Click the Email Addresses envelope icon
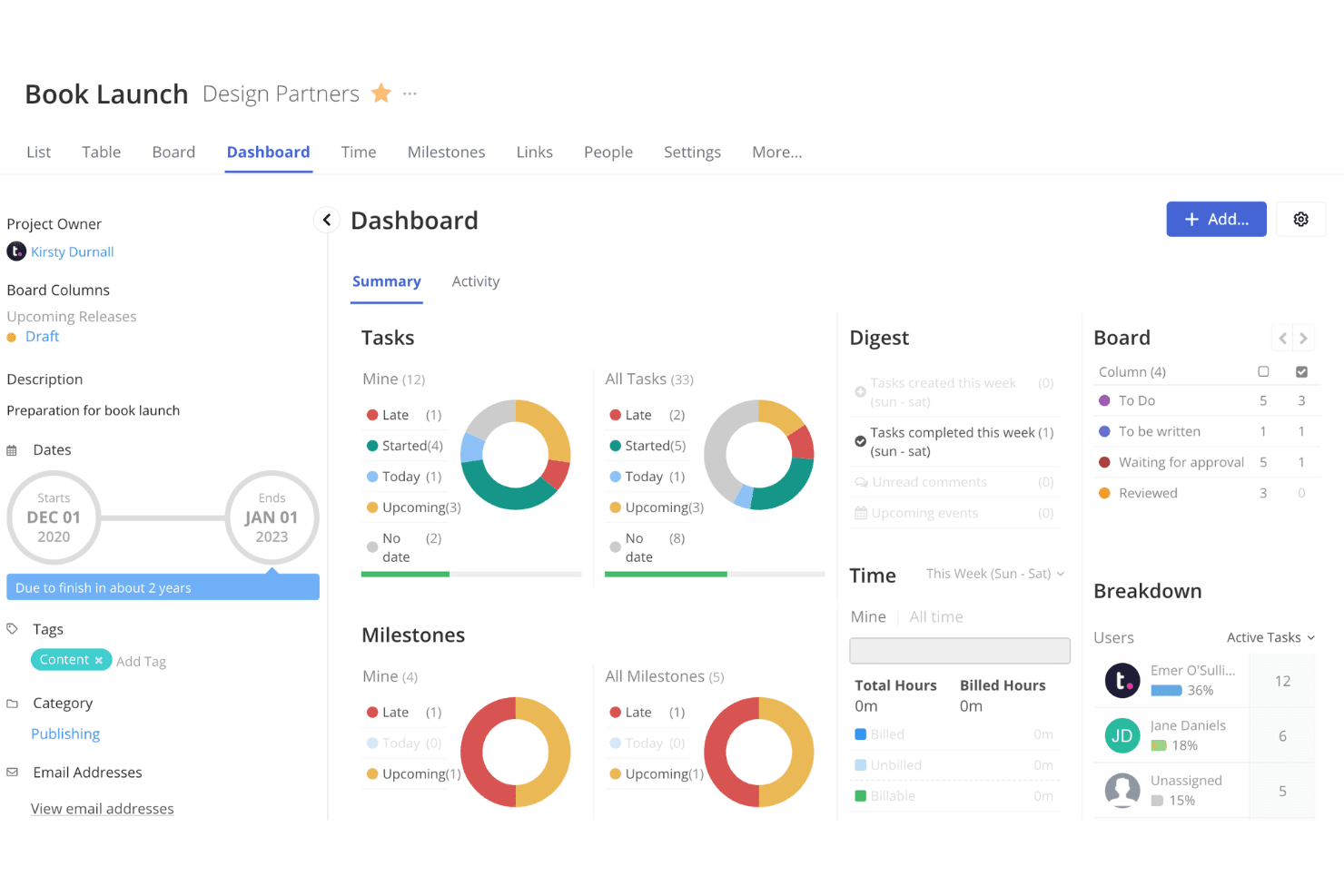 12,773
